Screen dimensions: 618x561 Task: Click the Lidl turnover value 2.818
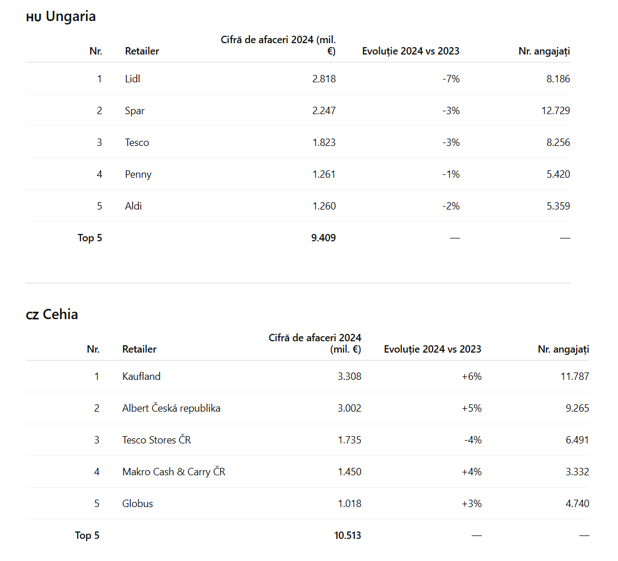pos(324,79)
